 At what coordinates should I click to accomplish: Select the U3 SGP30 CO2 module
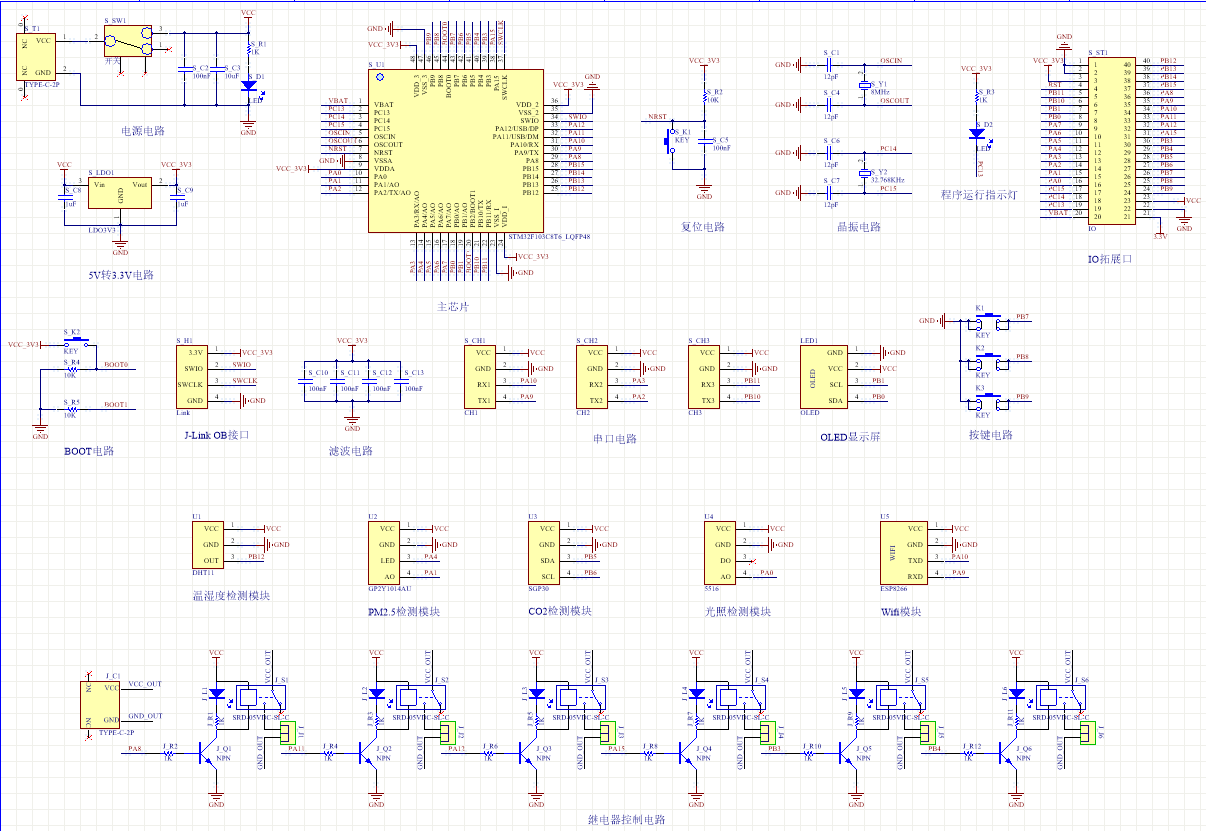coord(543,553)
